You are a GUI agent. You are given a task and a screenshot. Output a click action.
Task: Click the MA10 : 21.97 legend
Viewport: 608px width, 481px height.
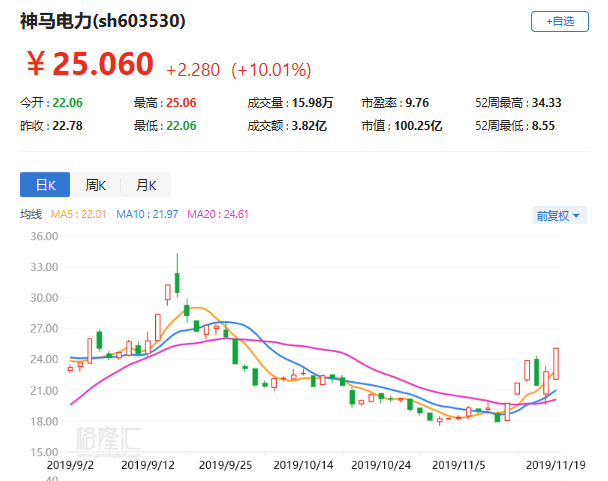(x=147, y=214)
